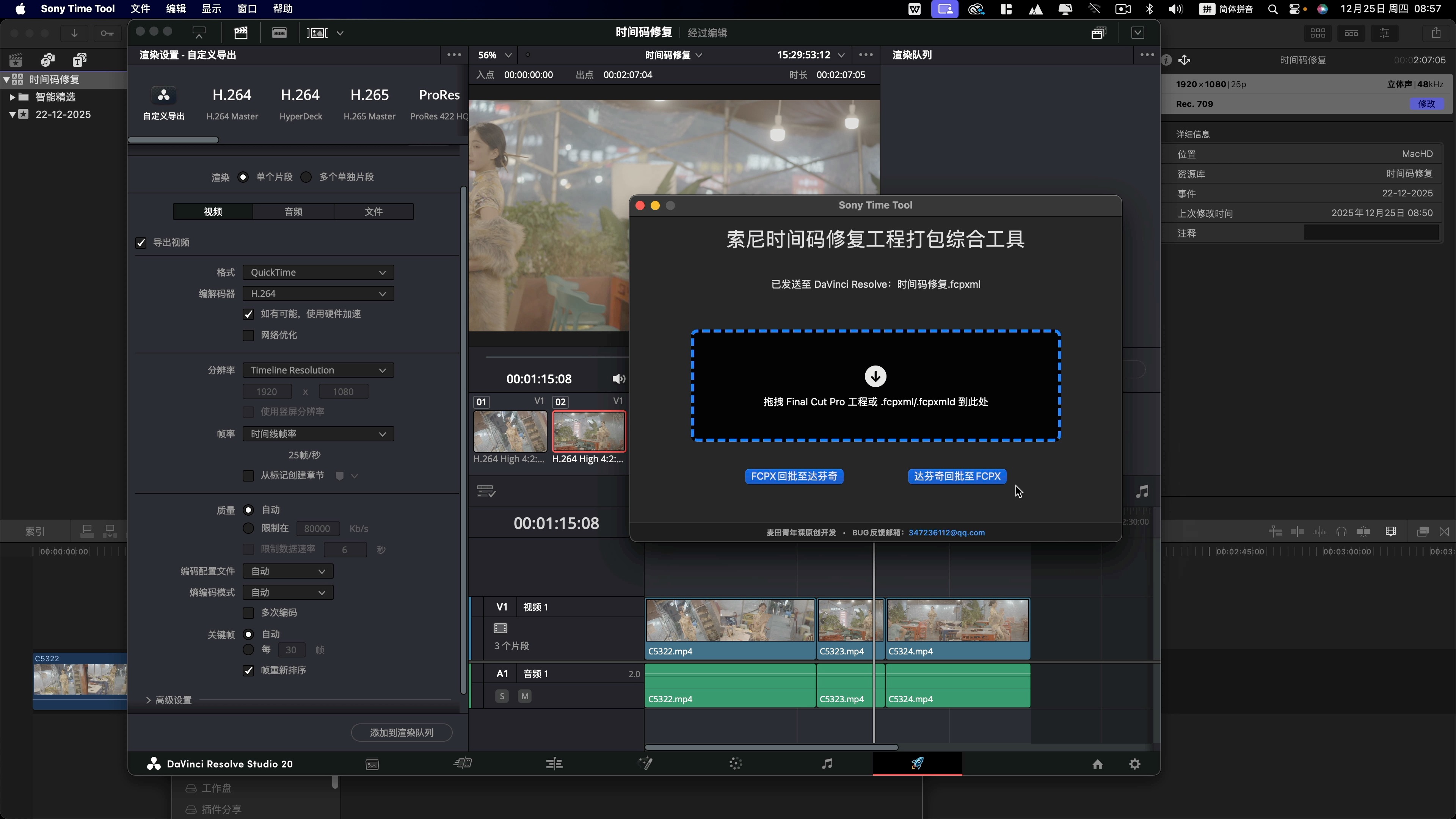Click 添加到渲染队列 button
1456x819 pixels.
(401, 733)
